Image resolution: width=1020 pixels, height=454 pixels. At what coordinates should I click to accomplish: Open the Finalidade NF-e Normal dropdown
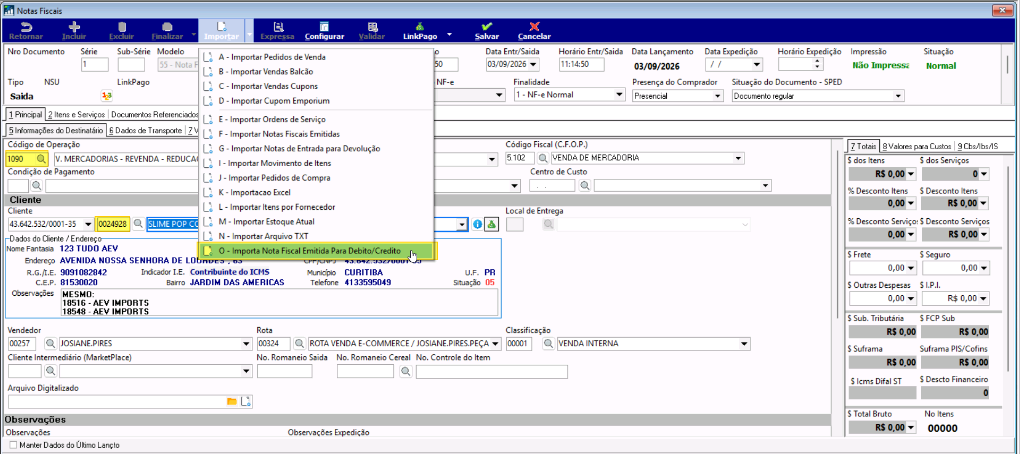tap(619, 96)
